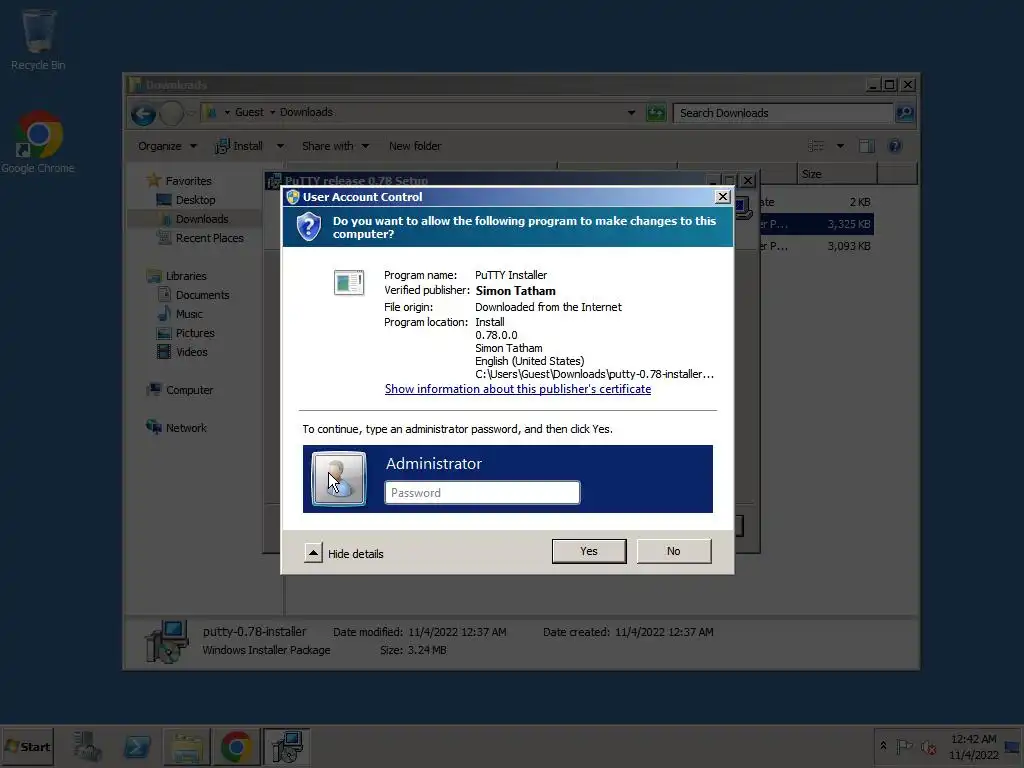Viewport: 1024px width, 768px height.
Task: Launch PowerShell from the taskbar
Action: 137,746
